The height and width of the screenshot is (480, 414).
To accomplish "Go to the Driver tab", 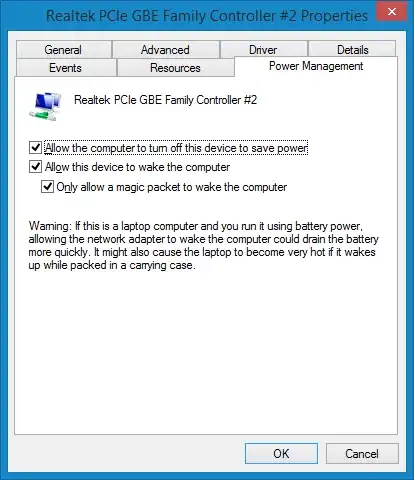I will (x=263, y=50).
